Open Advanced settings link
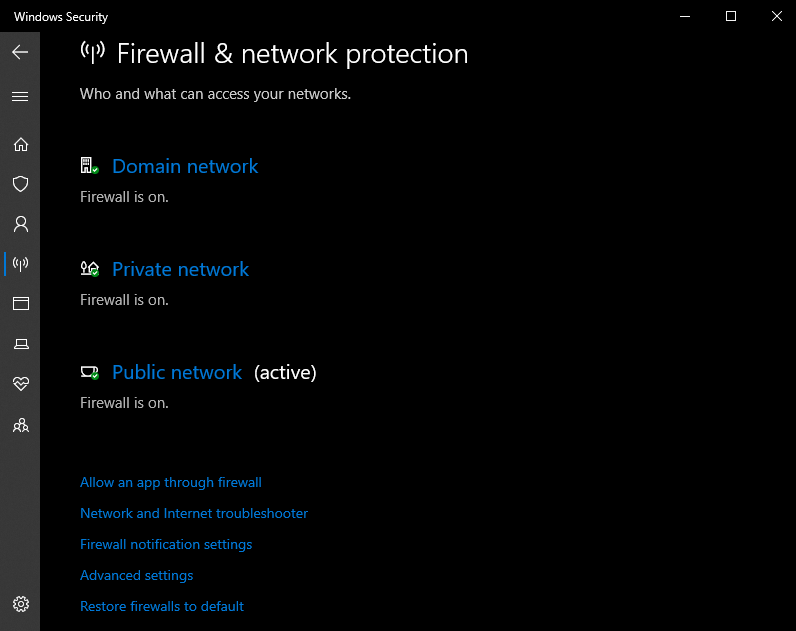Image resolution: width=796 pixels, height=631 pixels. pos(137,576)
